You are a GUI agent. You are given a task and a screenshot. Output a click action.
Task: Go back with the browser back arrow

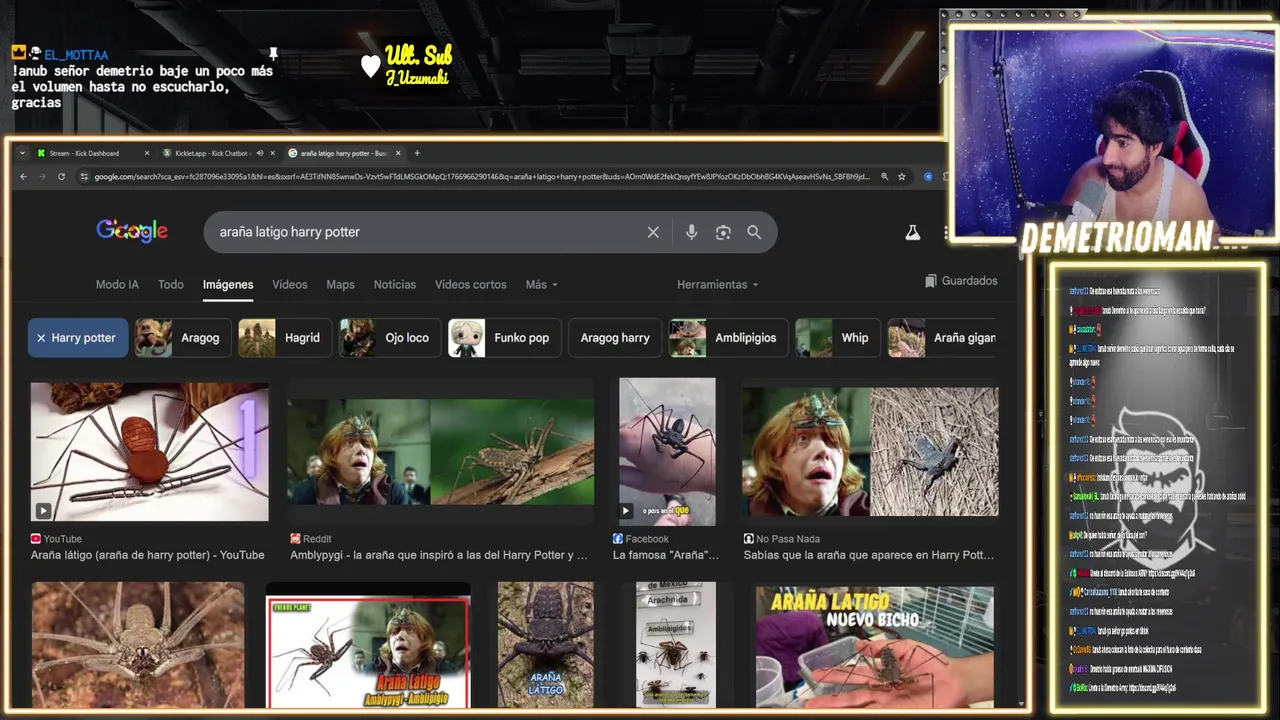[x=24, y=177]
